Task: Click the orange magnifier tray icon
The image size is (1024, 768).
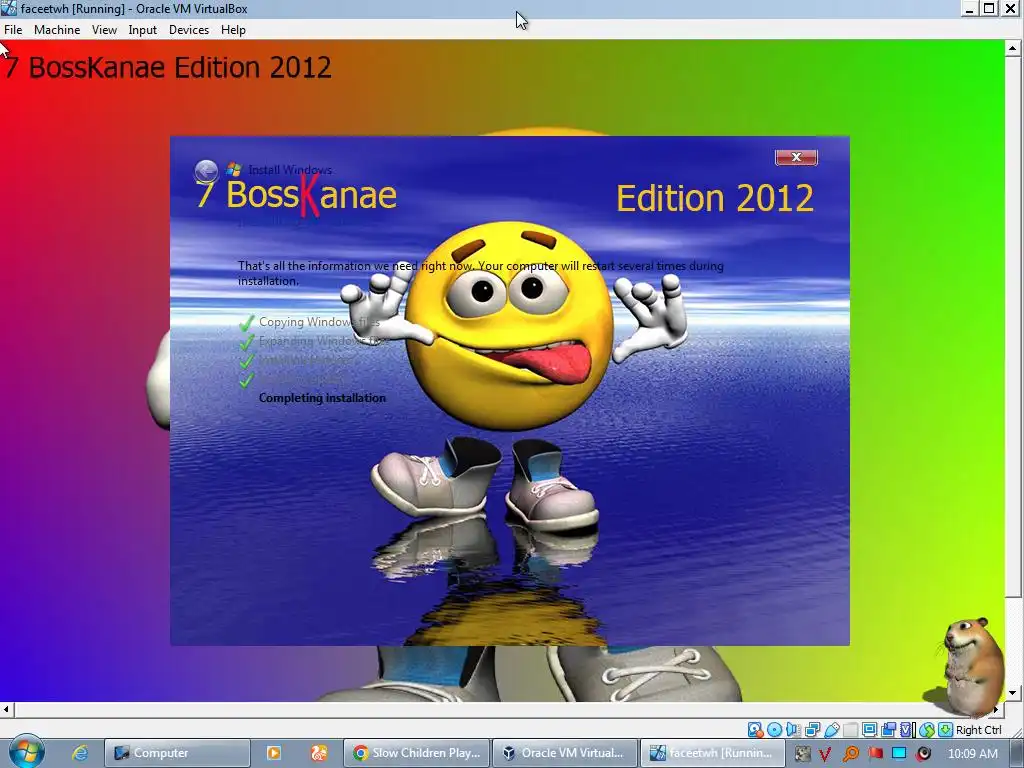Action: [851, 754]
